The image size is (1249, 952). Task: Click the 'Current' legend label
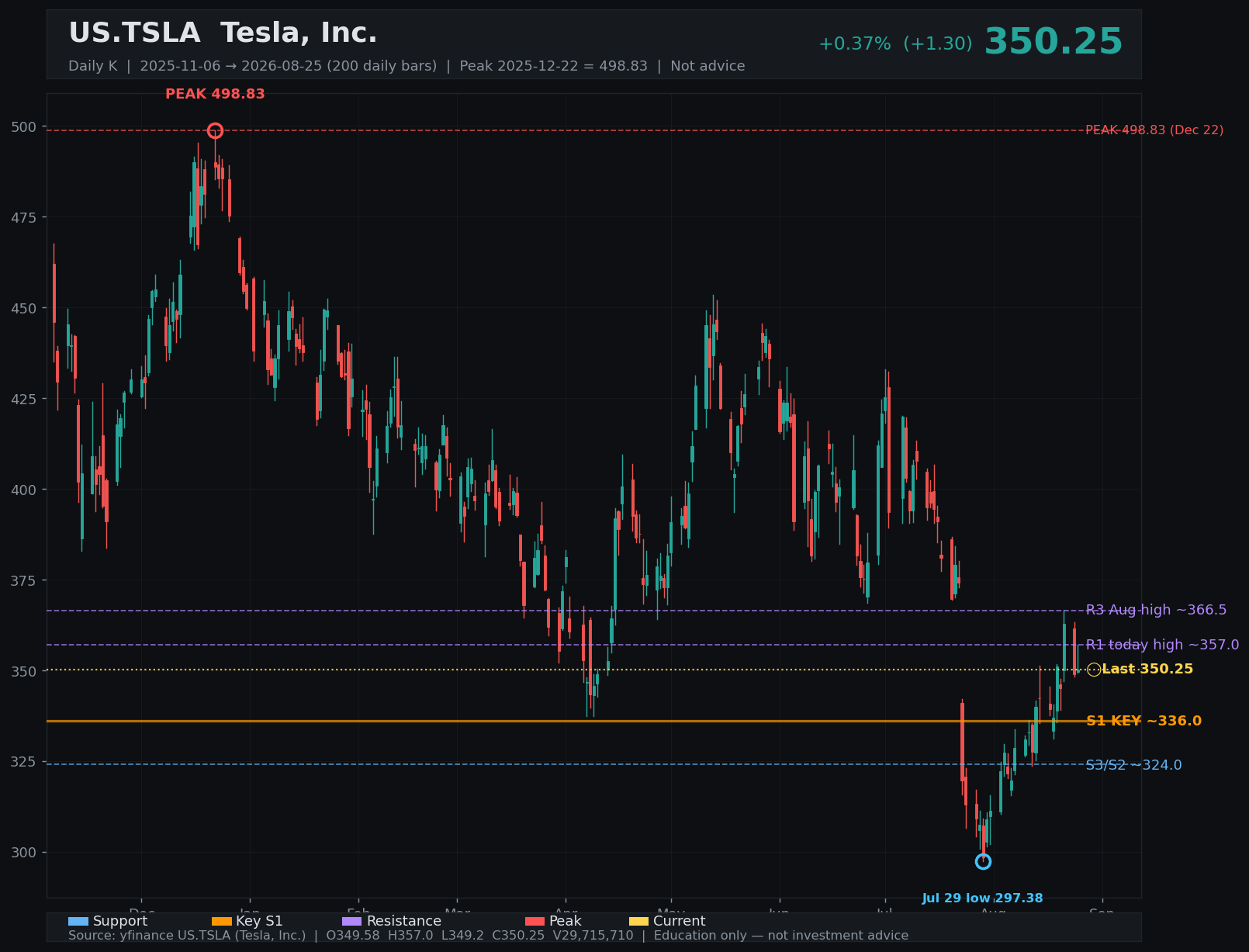(x=680, y=921)
